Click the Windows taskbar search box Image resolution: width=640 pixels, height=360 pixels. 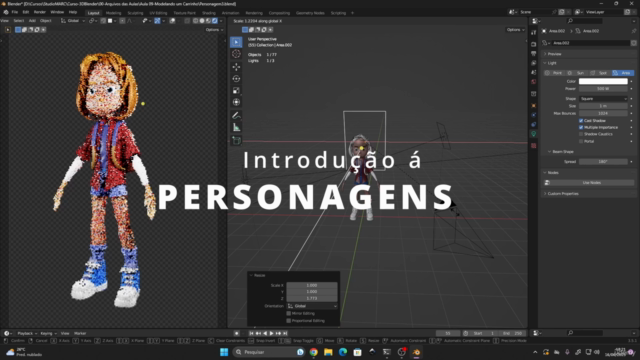[x=269, y=352]
